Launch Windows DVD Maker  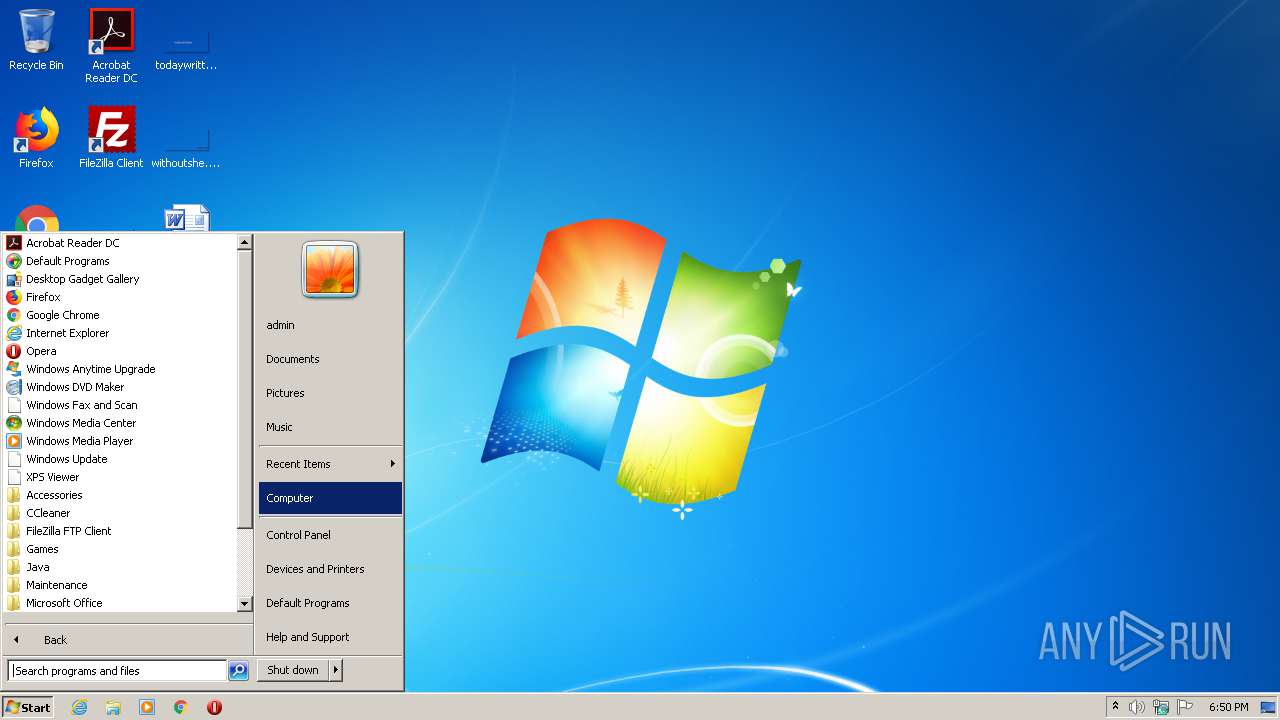tap(120, 387)
